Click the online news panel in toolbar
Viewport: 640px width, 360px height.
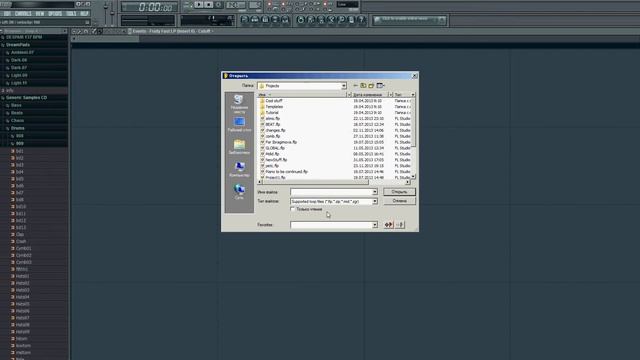pos(409,20)
